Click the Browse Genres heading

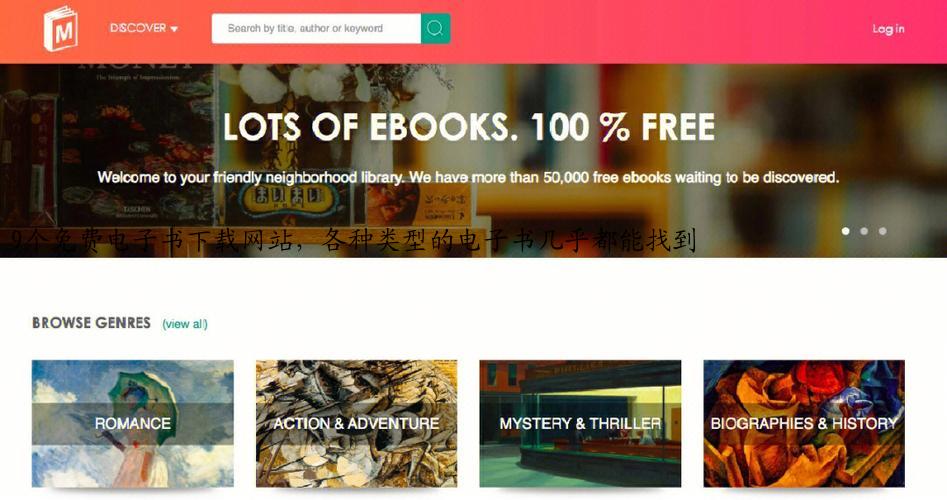[x=91, y=322]
